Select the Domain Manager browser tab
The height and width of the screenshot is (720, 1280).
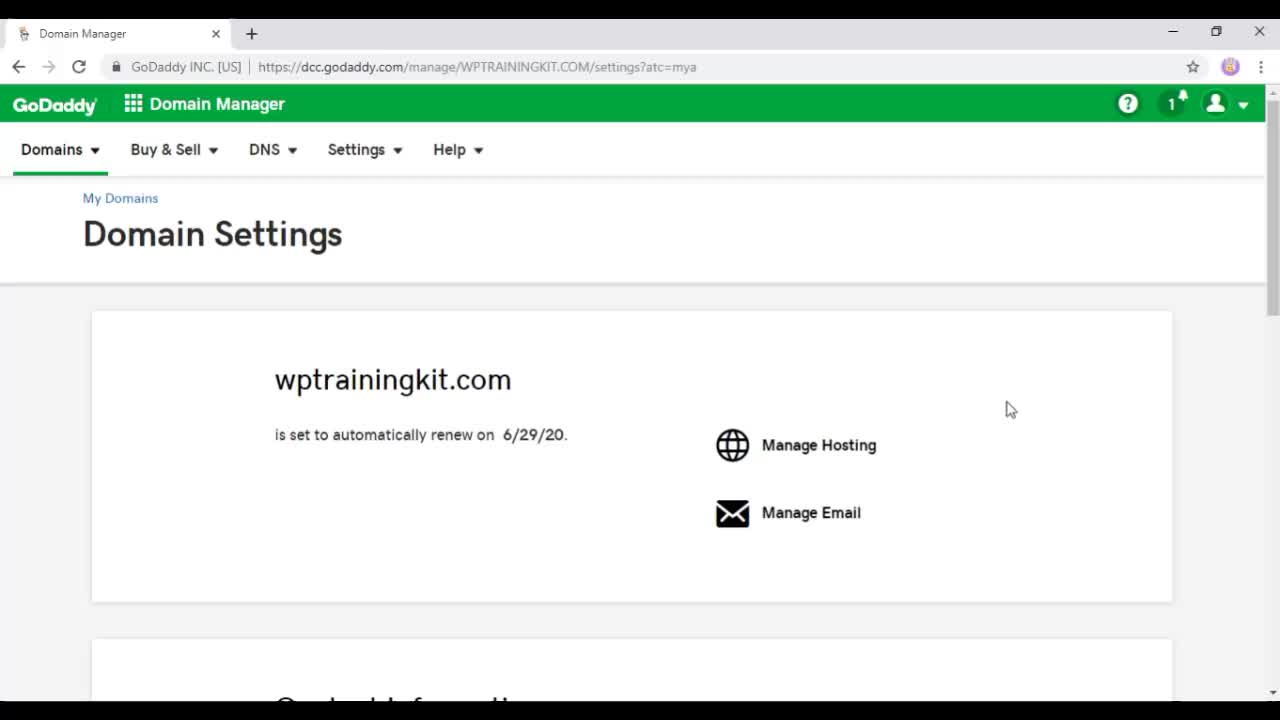point(118,34)
